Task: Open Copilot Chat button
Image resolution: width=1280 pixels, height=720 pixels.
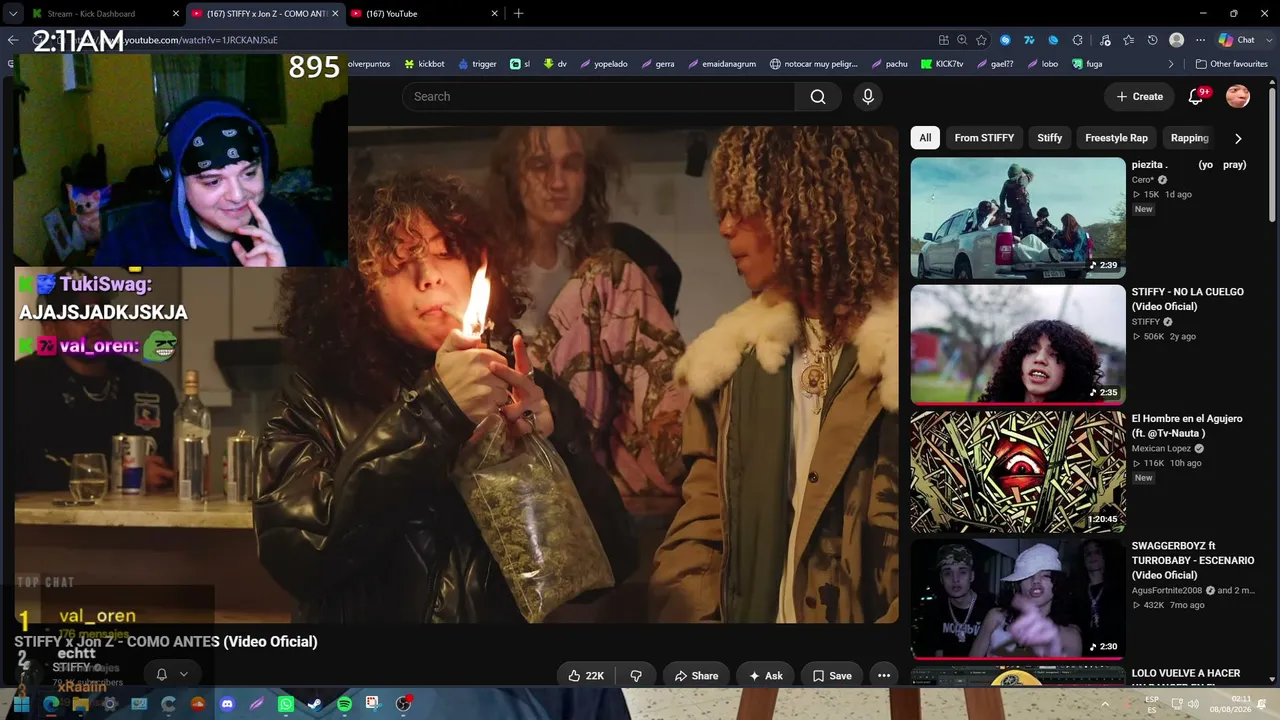Action: (x=1236, y=40)
